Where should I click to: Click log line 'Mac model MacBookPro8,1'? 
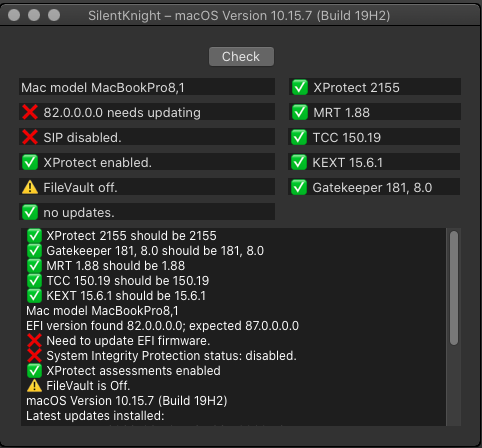point(102,311)
